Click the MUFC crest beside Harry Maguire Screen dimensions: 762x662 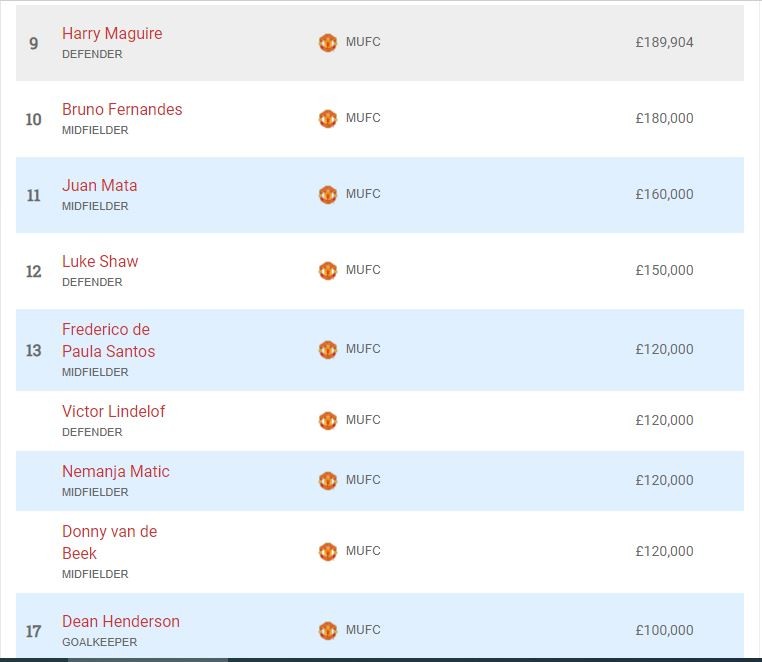[x=328, y=43]
